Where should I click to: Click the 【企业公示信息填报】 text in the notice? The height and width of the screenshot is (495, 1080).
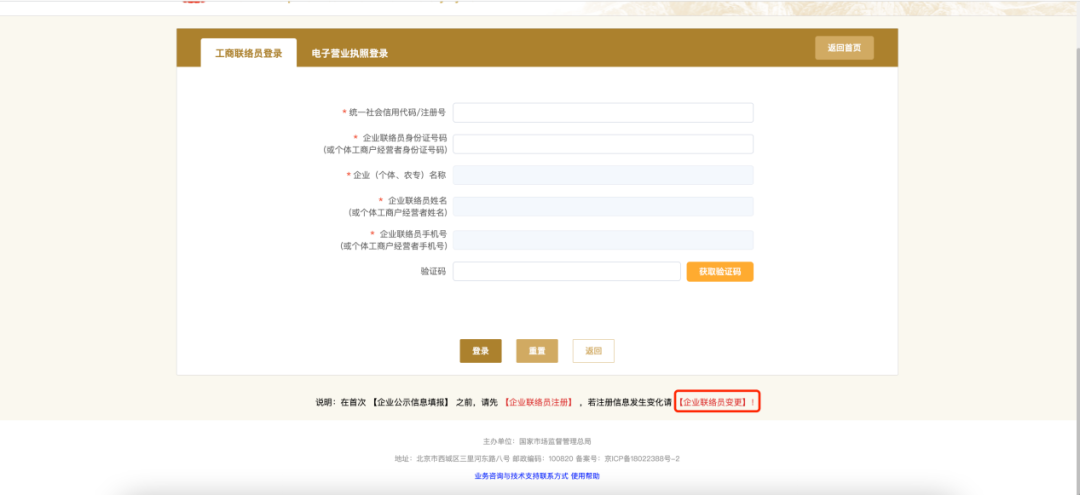tap(410, 402)
